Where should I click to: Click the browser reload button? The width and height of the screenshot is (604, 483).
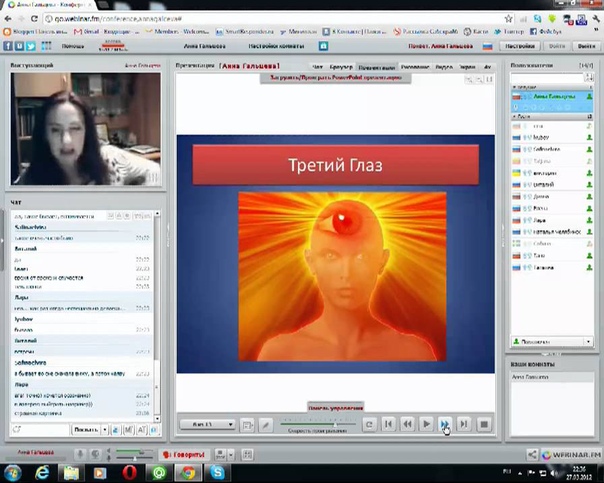pyautogui.click(x=34, y=18)
